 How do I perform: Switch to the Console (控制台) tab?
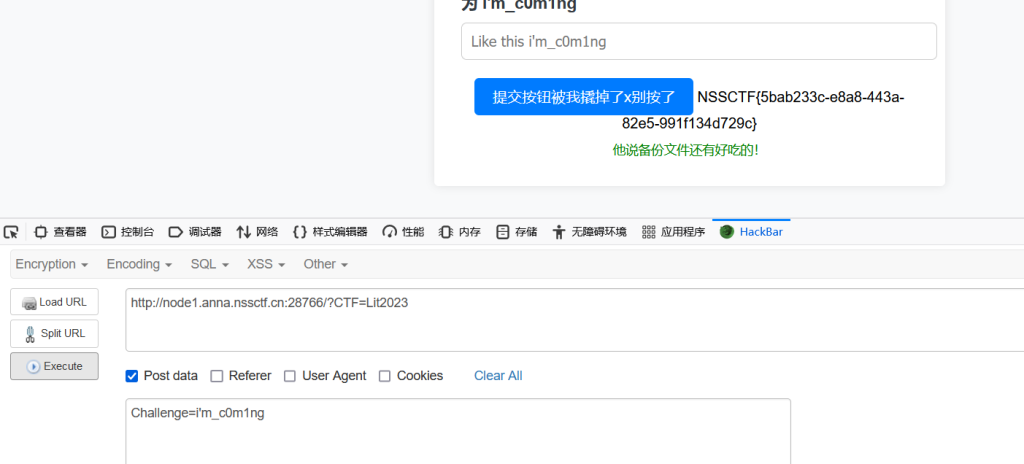point(128,232)
